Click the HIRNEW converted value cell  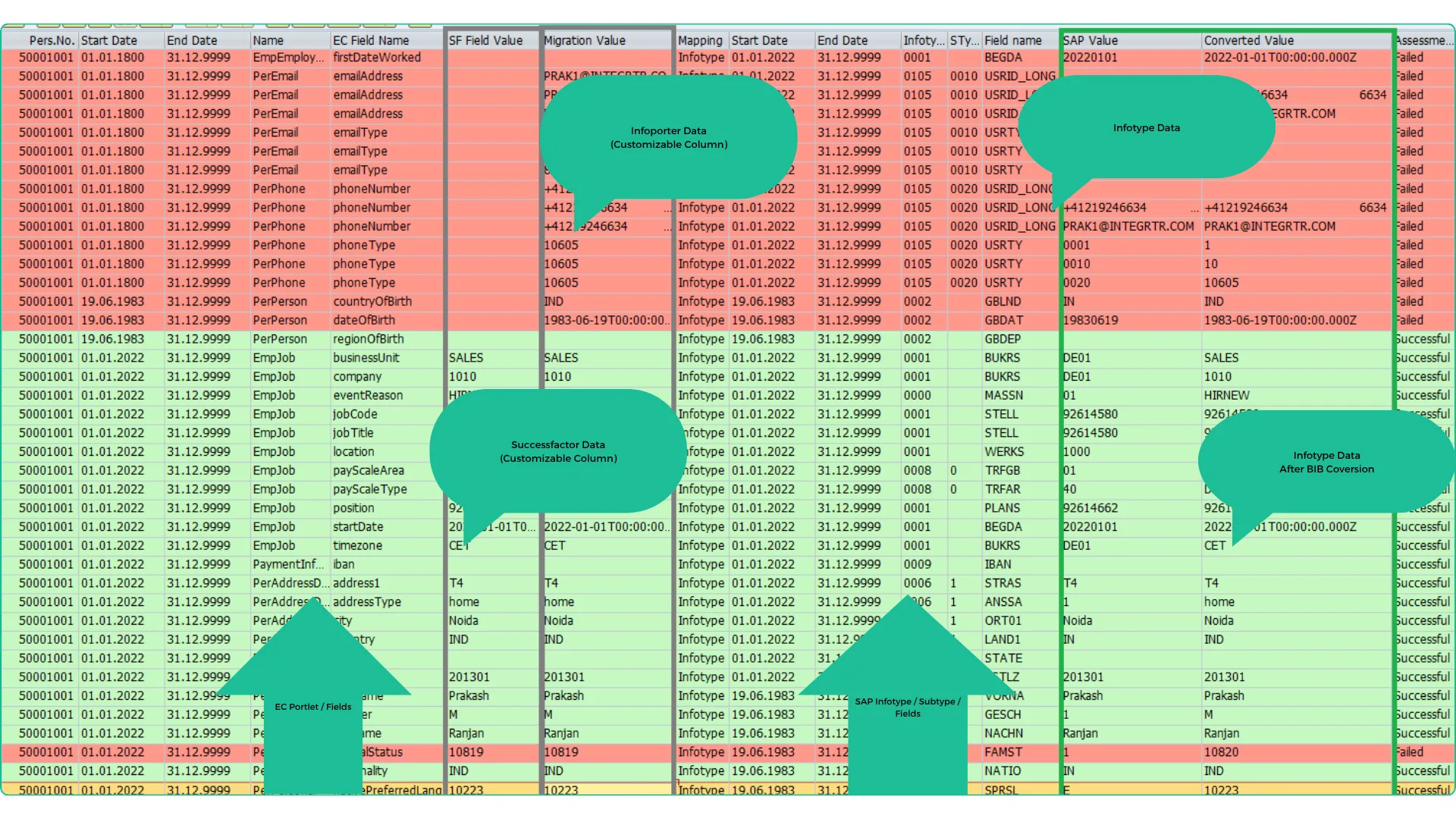tap(1297, 396)
